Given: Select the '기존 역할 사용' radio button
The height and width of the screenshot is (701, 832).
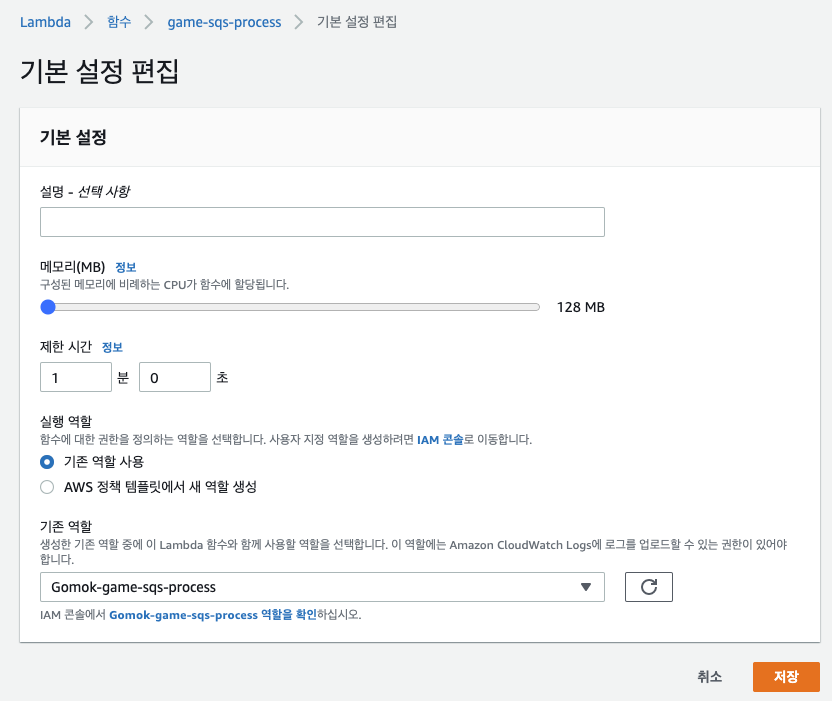Looking at the screenshot, I should click(47, 462).
